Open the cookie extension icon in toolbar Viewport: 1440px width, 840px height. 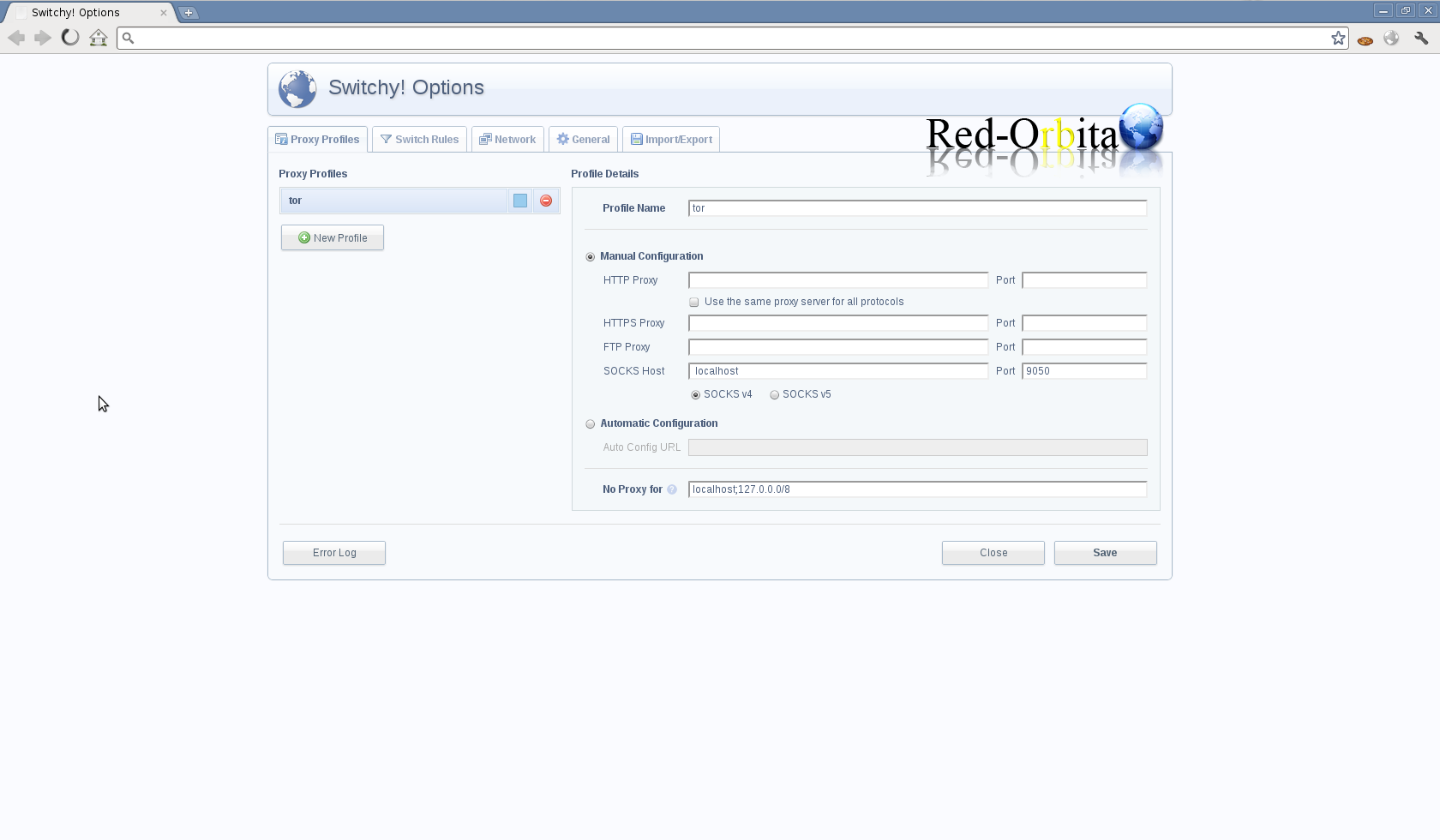click(1365, 39)
